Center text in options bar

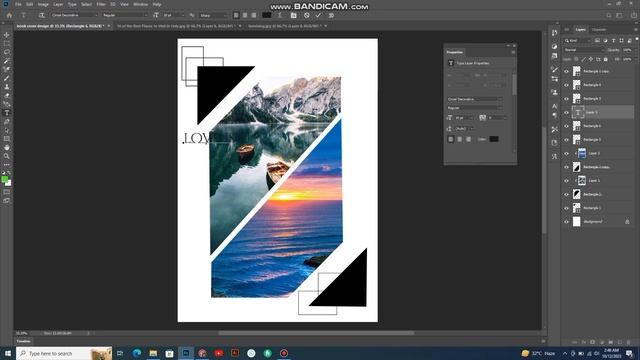[245, 16]
